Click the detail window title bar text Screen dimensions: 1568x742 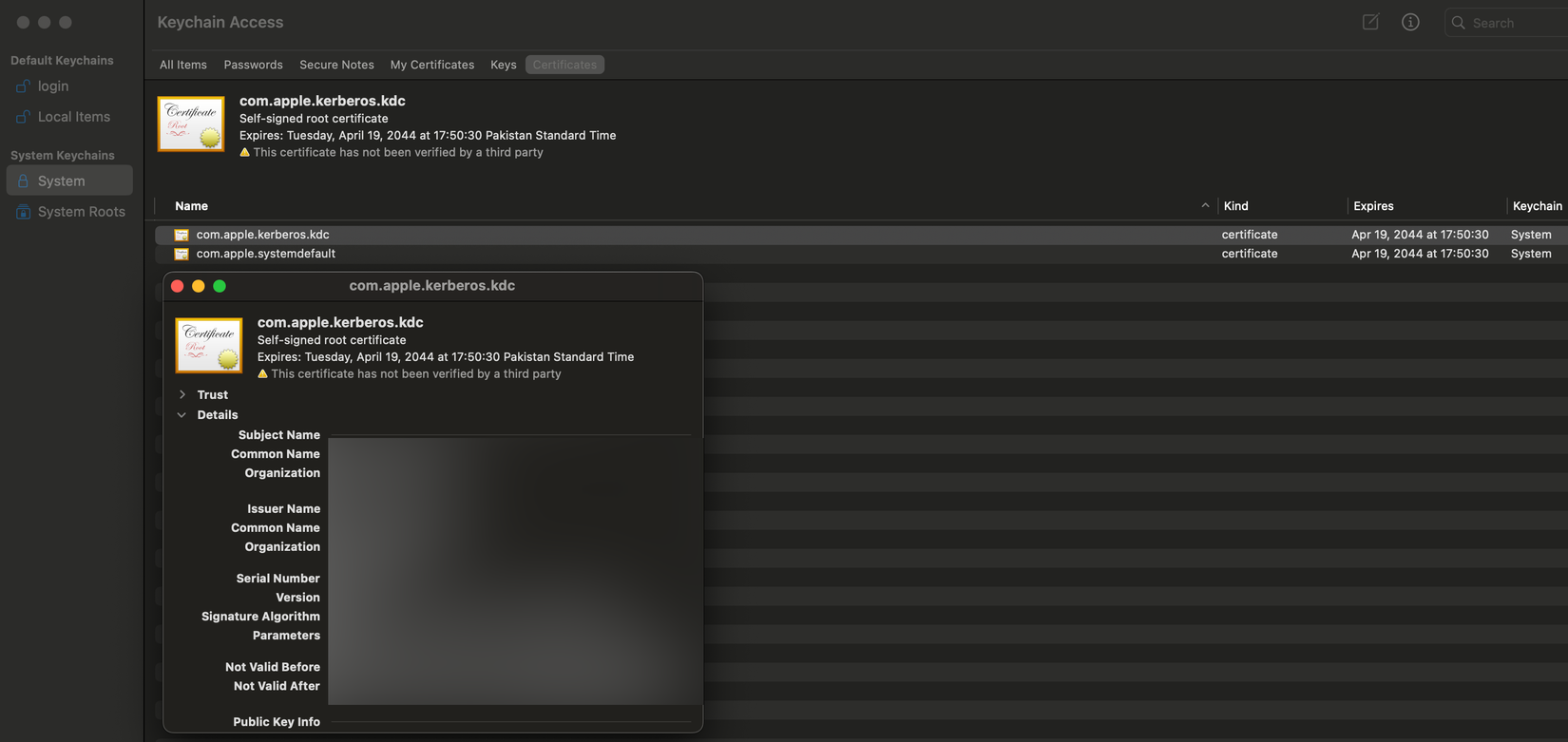coord(432,286)
